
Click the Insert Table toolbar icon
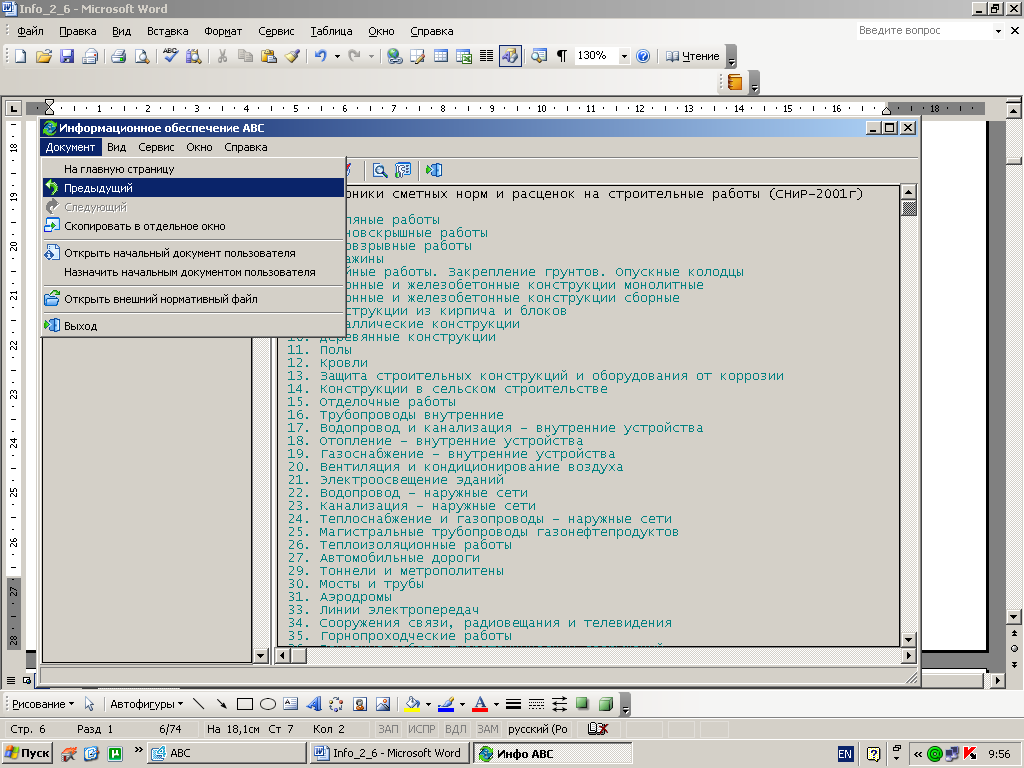[x=441, y=56]
